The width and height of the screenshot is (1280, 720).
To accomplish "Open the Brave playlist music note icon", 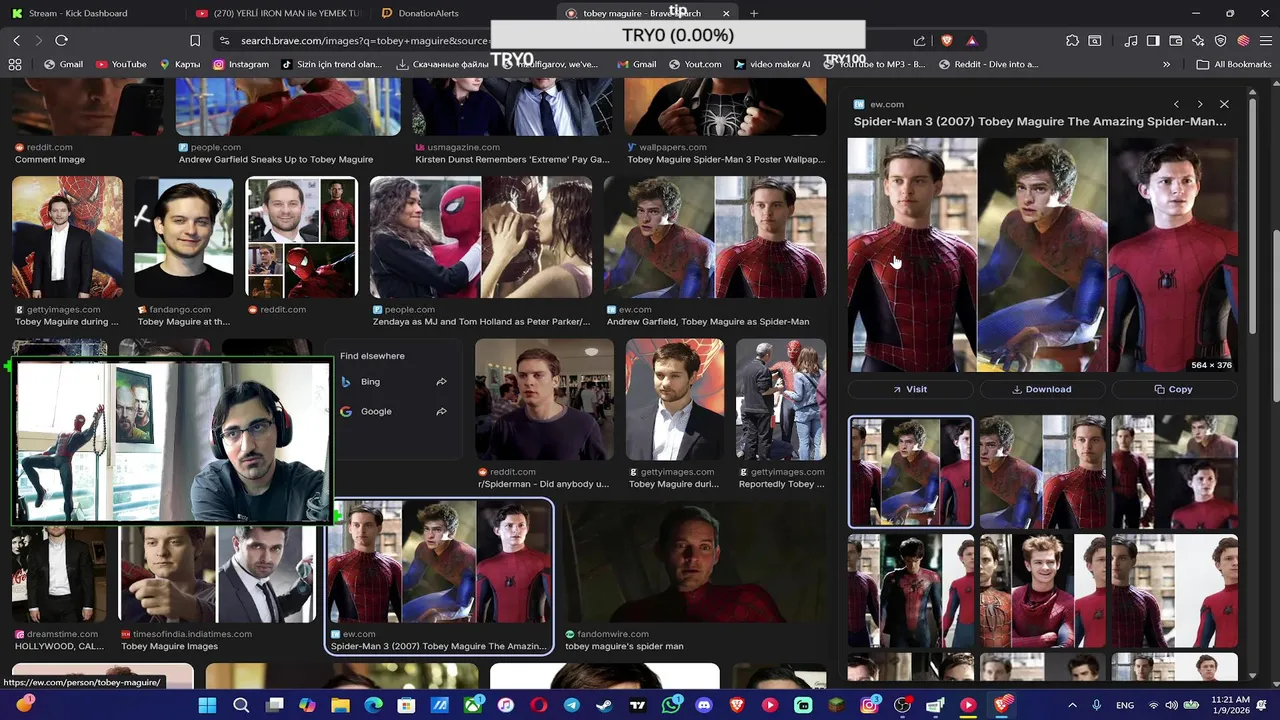I will tap(1131, 40).
